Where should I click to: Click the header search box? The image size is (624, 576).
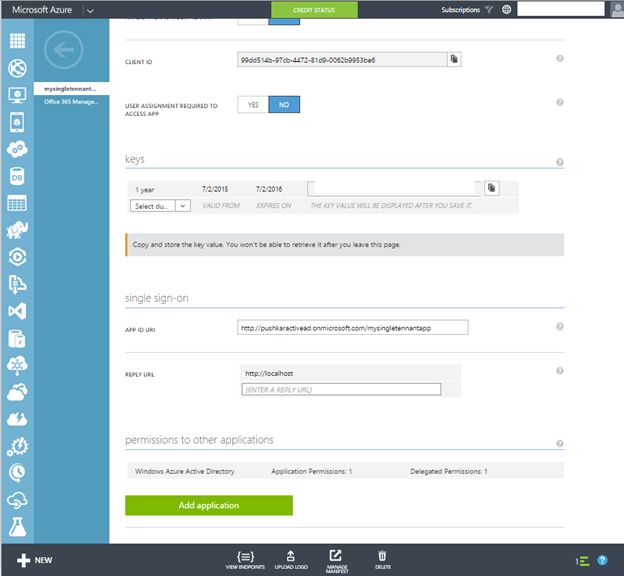pyautogui.click(x=561, y=9)
